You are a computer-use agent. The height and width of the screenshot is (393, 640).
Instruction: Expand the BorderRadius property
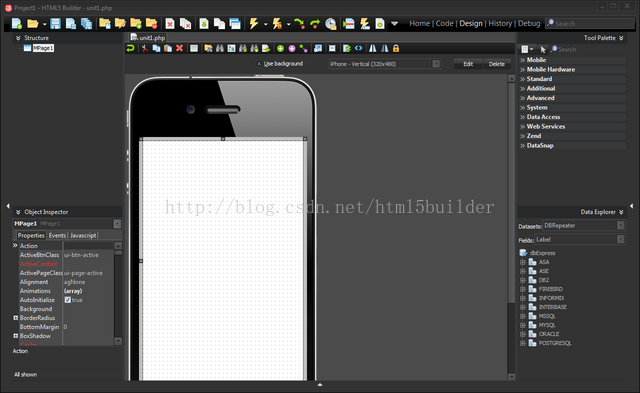pos(16,318)
